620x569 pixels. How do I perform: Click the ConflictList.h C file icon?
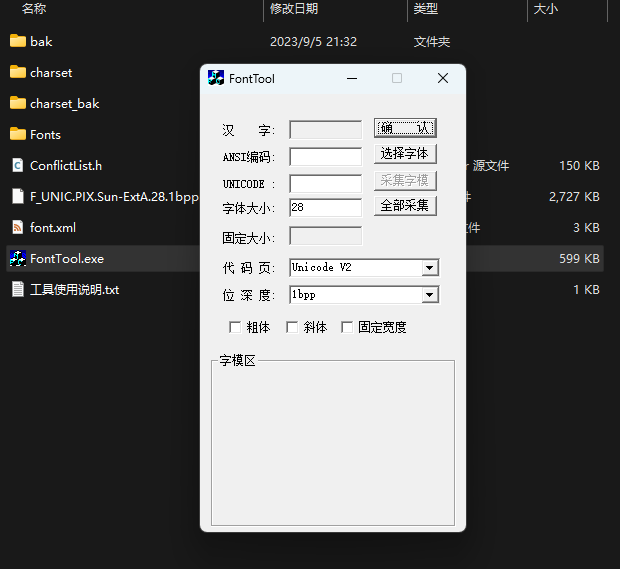coord(17,165)
